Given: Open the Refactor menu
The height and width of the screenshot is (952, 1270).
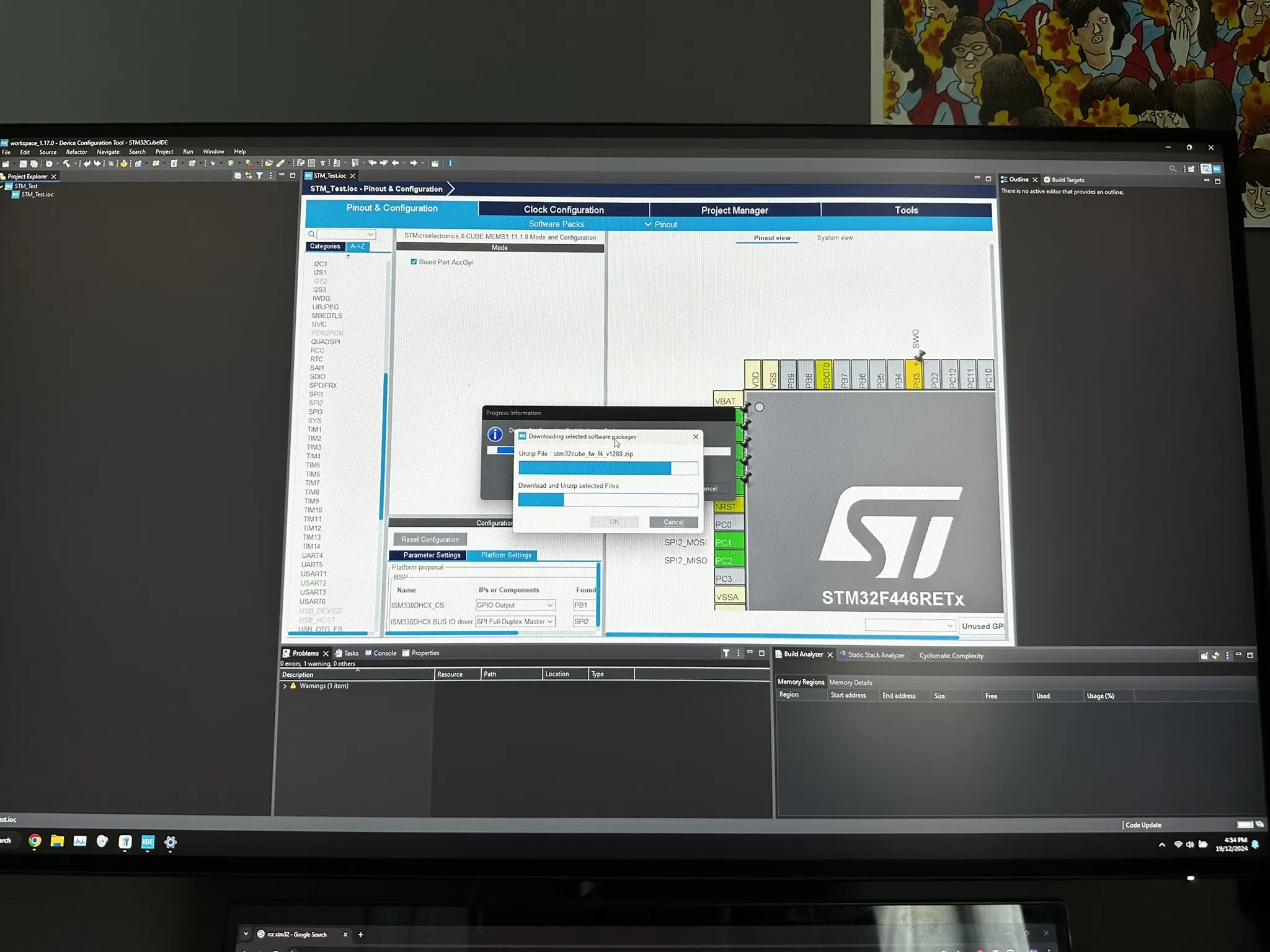Looking at the screenshot, I should click(77, 152).
